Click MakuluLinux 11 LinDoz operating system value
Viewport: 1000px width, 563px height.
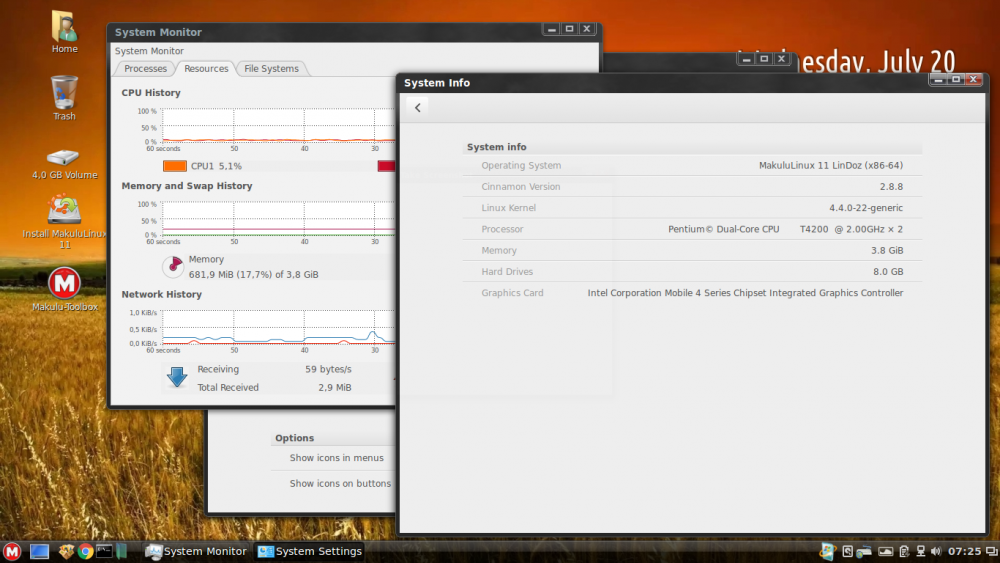click(x=830, y=165)
